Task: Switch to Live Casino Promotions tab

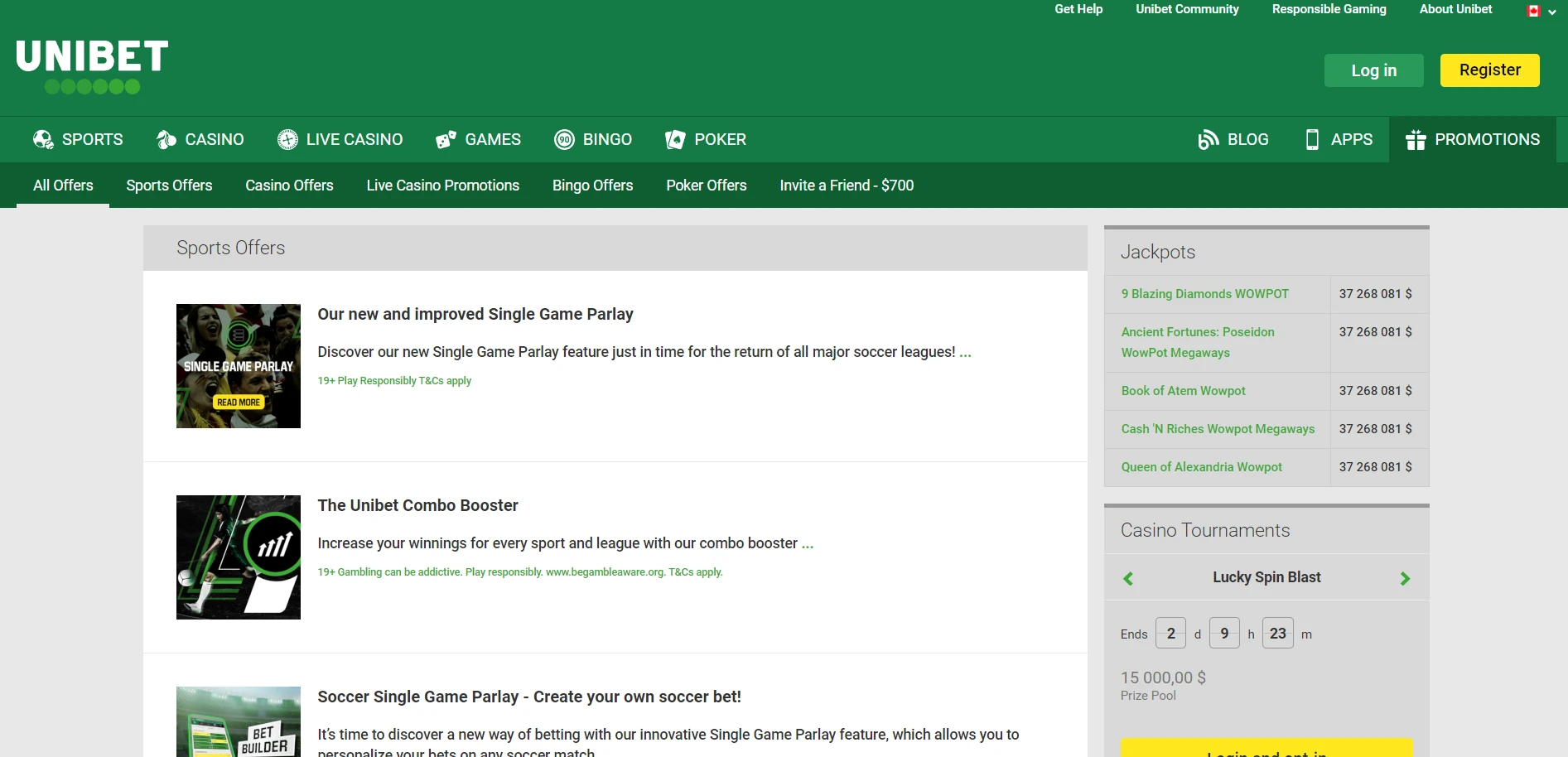Action: 443,186
